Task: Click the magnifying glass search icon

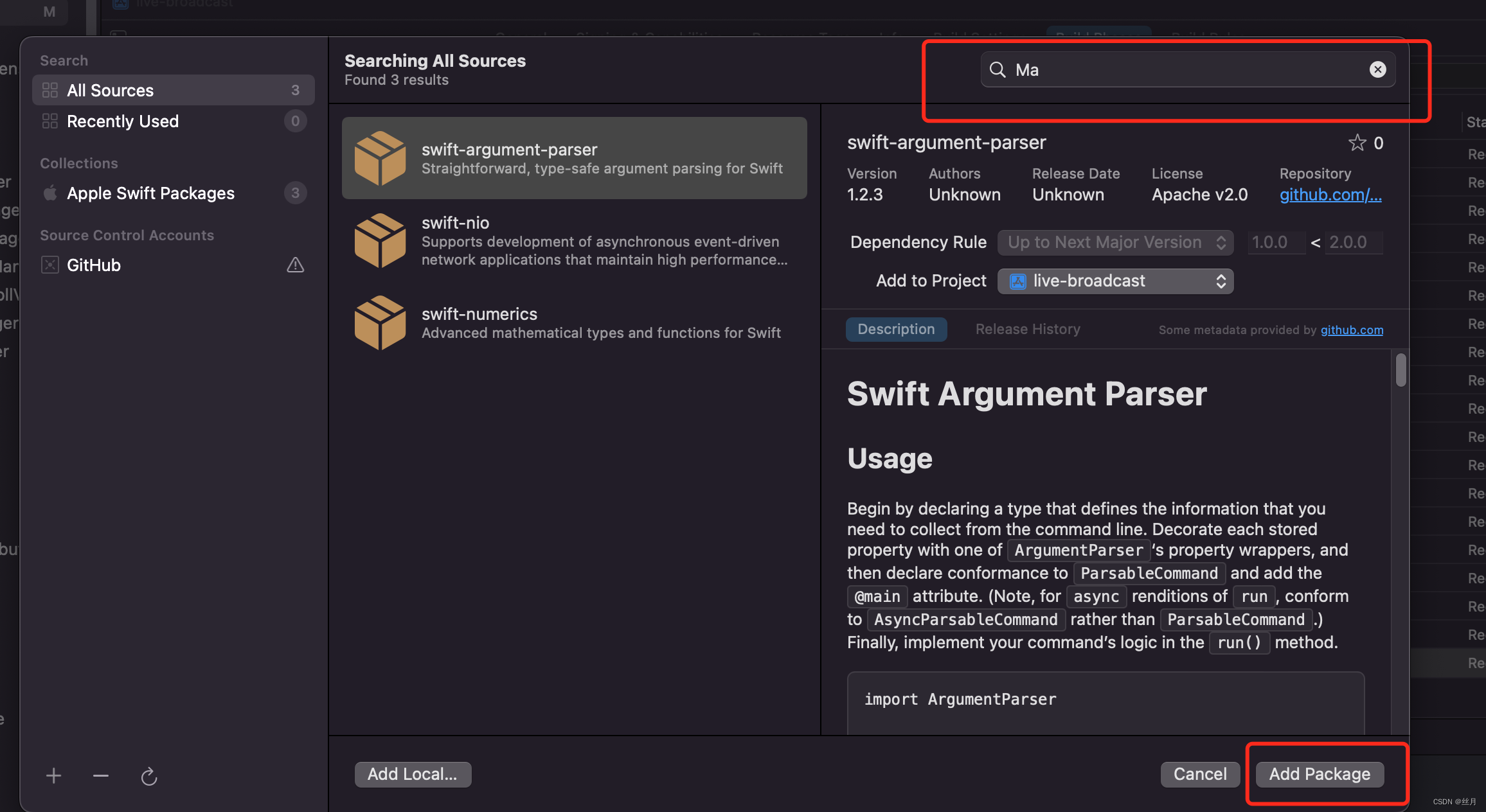Action: pos(998,69)
